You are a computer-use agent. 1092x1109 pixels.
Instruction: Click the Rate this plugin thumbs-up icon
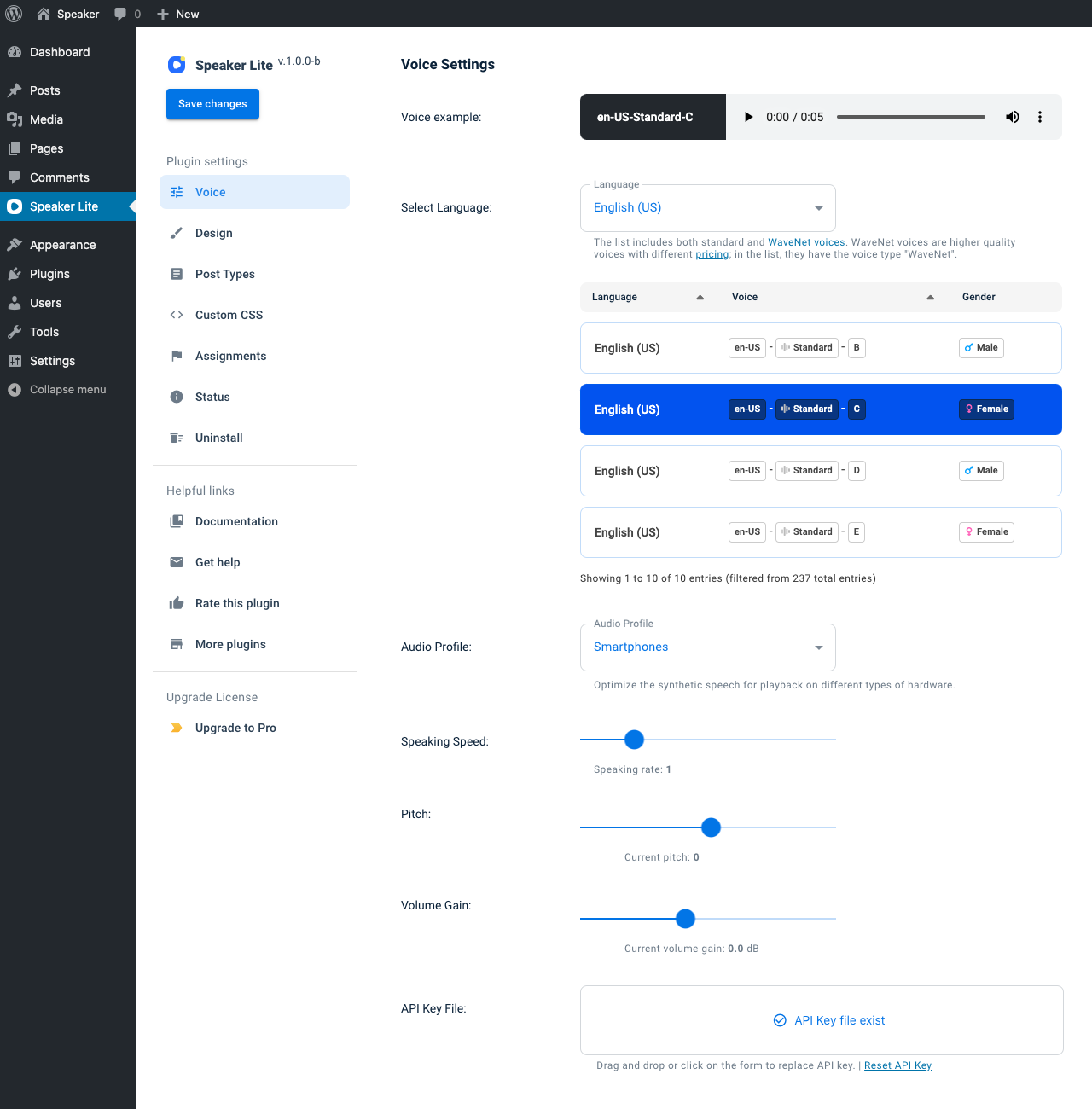coord(177,603)
